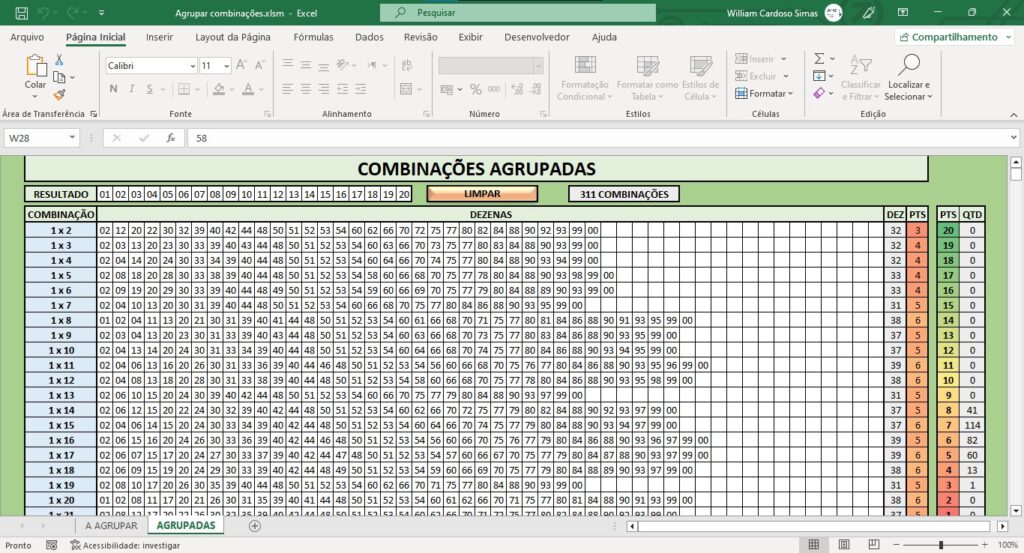Screen dimensions: 1024x553
Task: Toggle center horizontal alignment
Action: pyautogui.click(x=305, y=89)
